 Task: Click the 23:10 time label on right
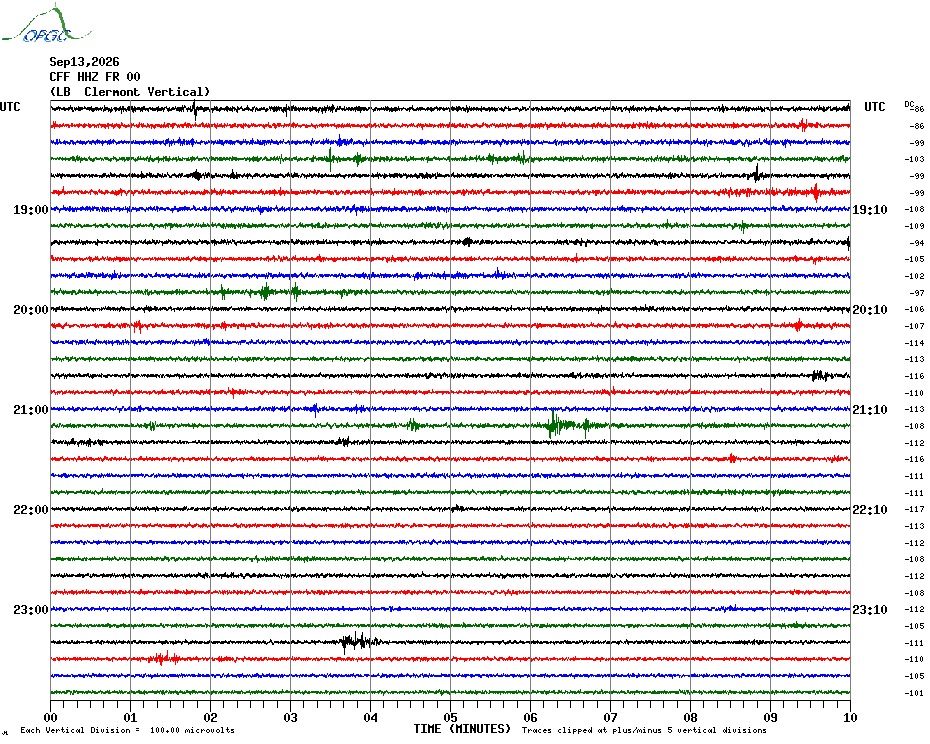tap(870, 609)
